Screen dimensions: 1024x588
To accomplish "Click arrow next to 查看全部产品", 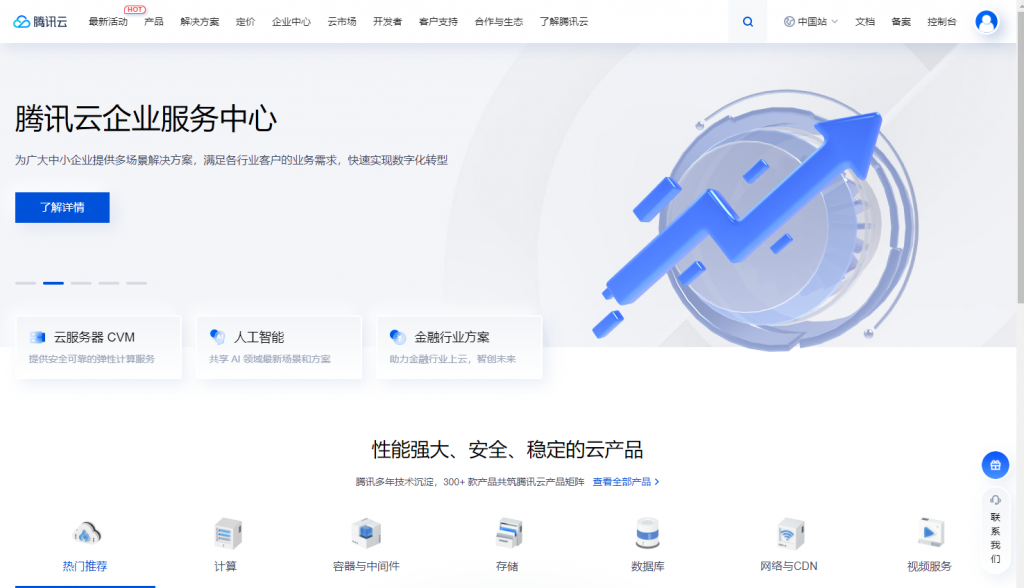I will (657, 482).
